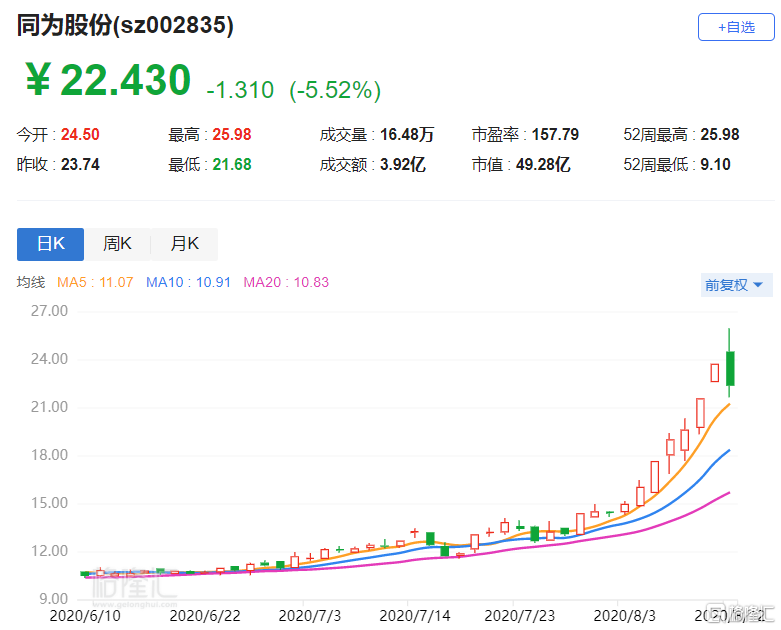Click the 27.00 price axis label

pos(49,311)
